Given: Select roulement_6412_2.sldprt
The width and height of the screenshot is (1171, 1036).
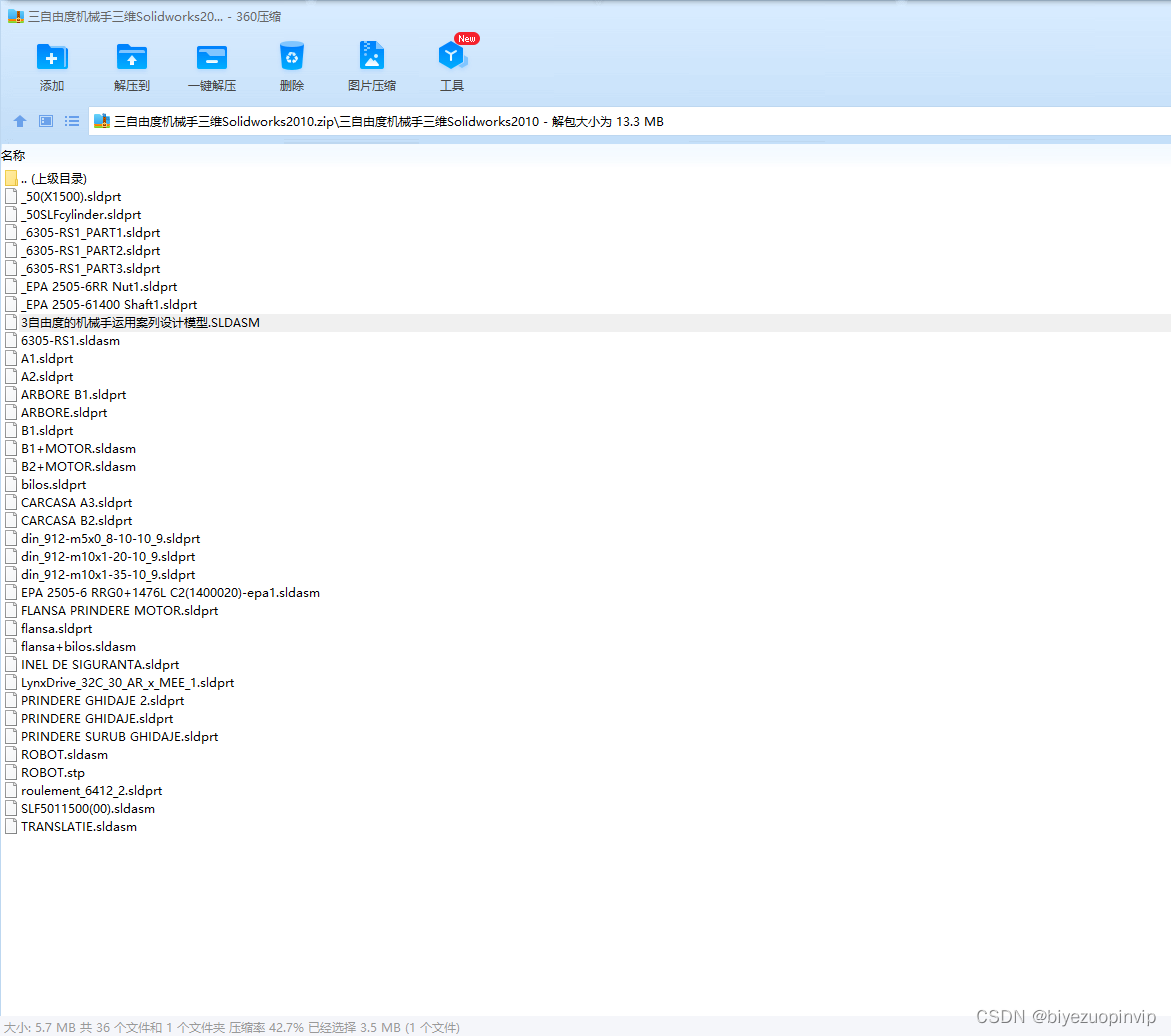Looking at the screenshot, I should pos(92,791).
